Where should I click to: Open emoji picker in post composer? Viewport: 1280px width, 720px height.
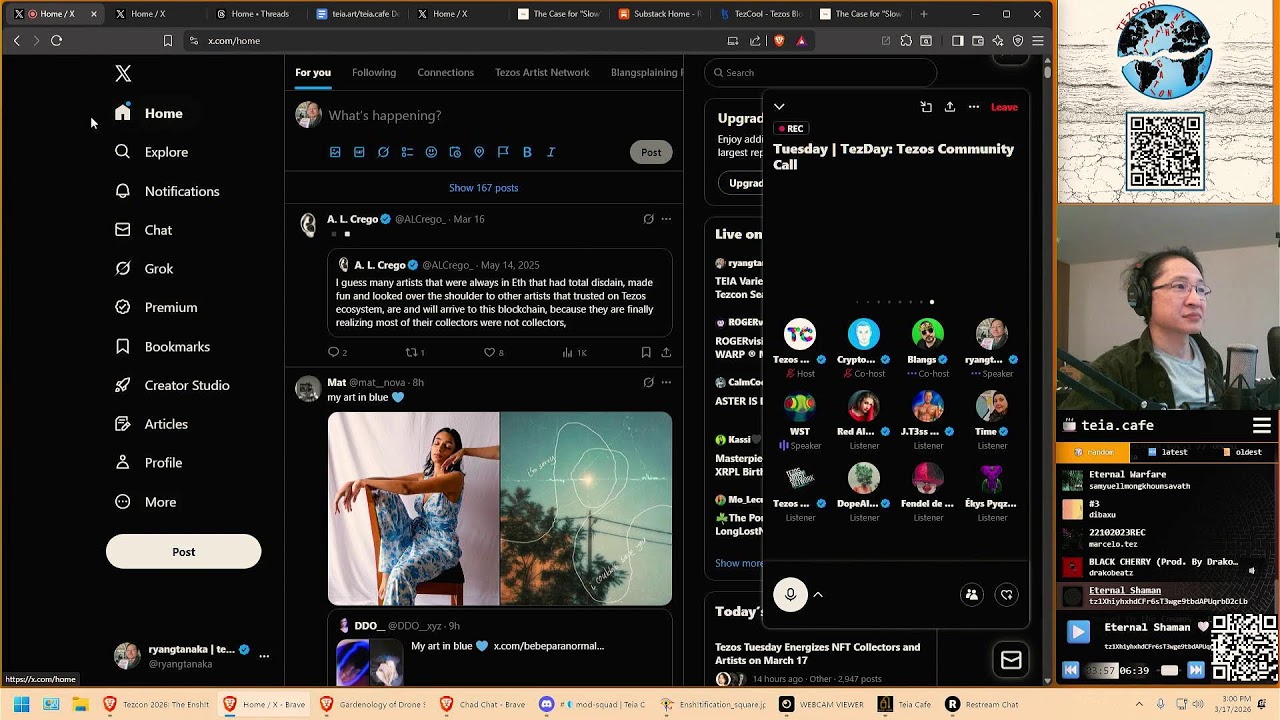coord(431,152)
